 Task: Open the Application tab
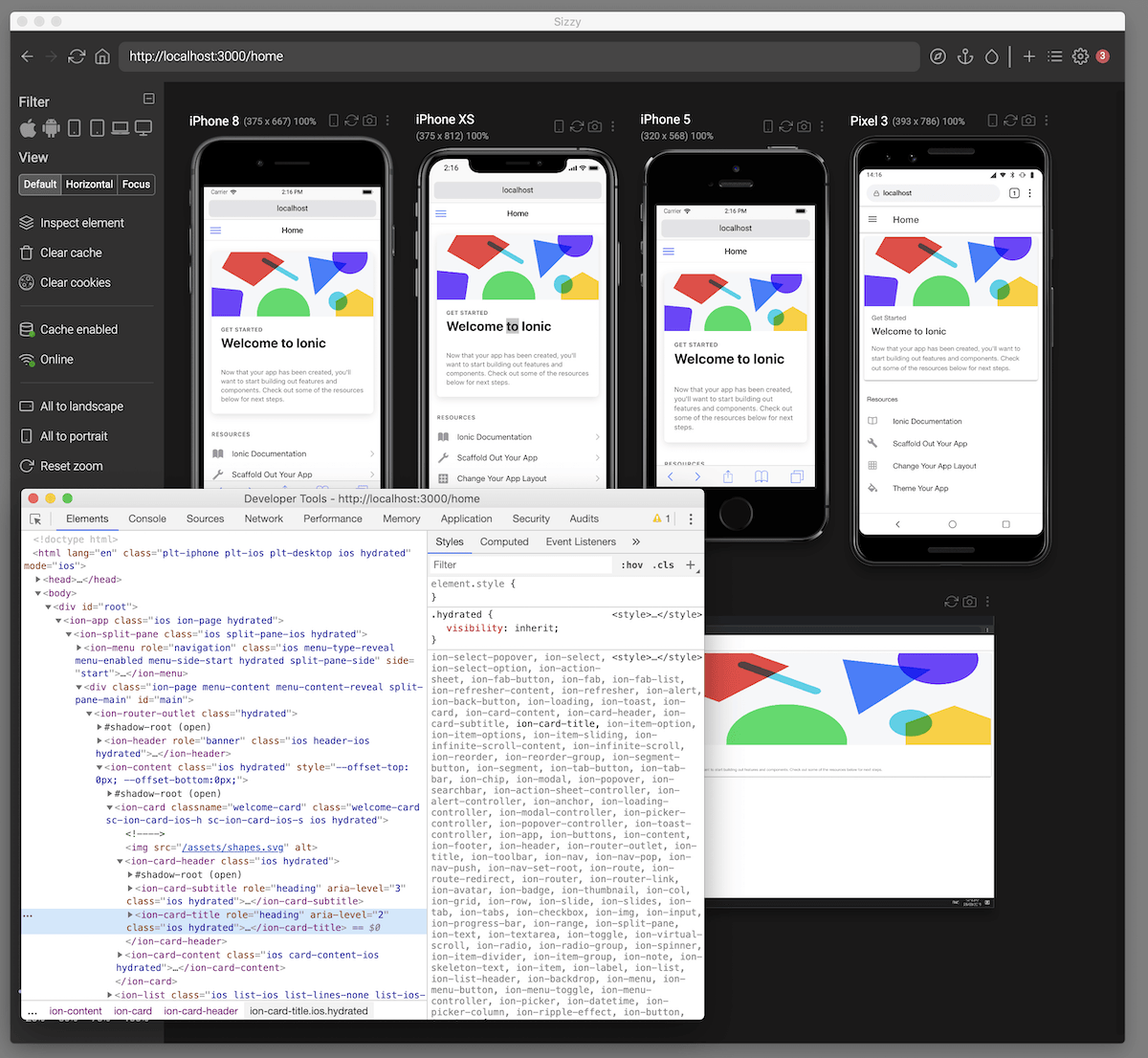[x=467, y=519]
